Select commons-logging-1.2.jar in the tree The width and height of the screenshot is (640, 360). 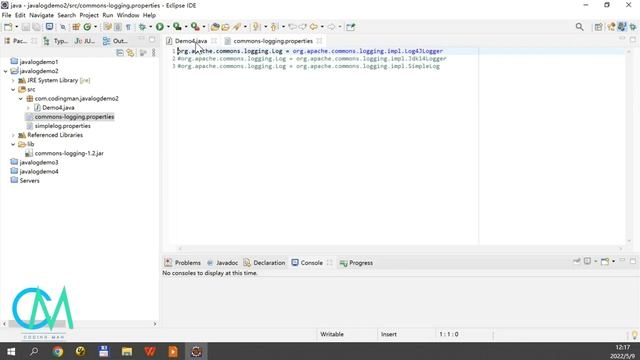[69, 153]
